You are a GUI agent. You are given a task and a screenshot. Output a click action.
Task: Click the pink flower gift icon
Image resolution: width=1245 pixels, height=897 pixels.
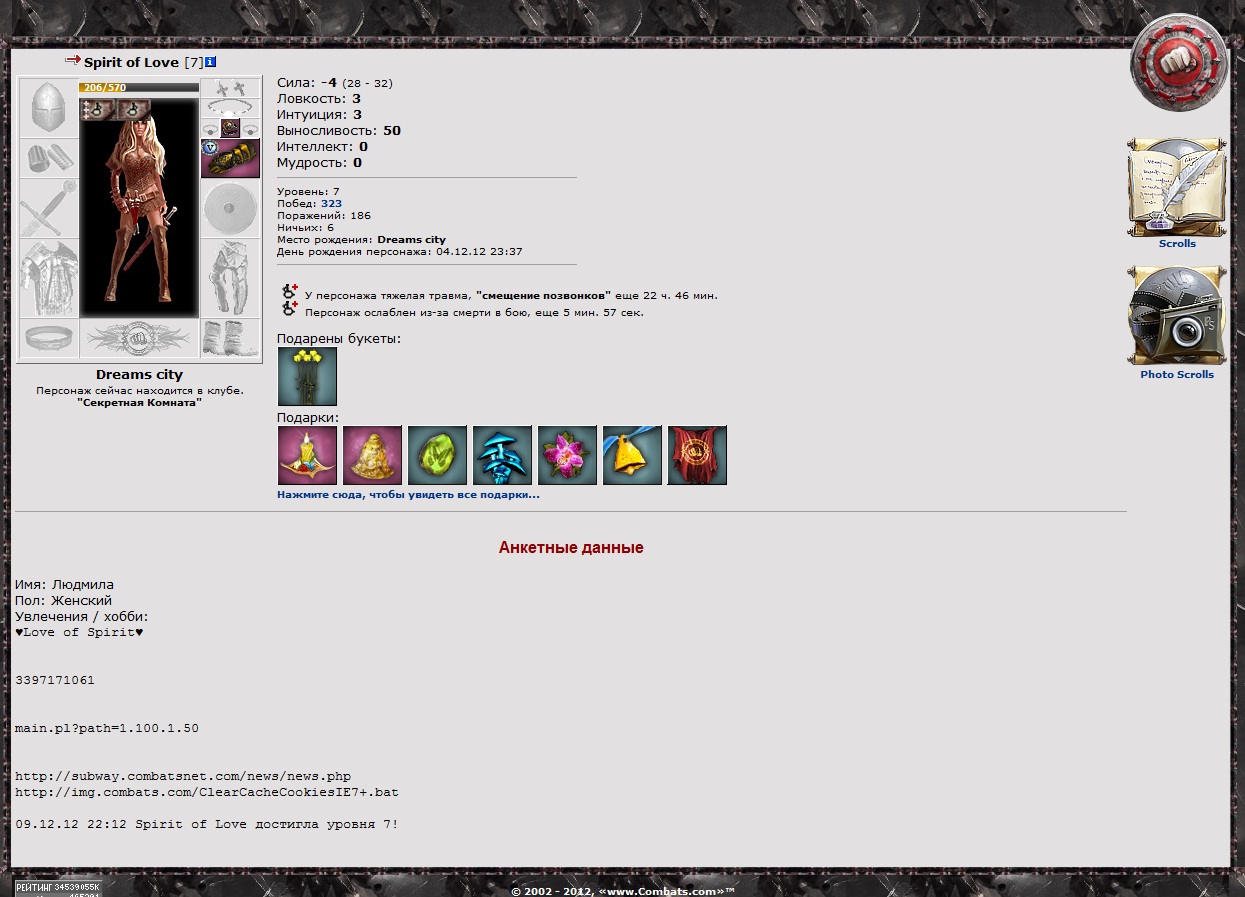point(567,455)
